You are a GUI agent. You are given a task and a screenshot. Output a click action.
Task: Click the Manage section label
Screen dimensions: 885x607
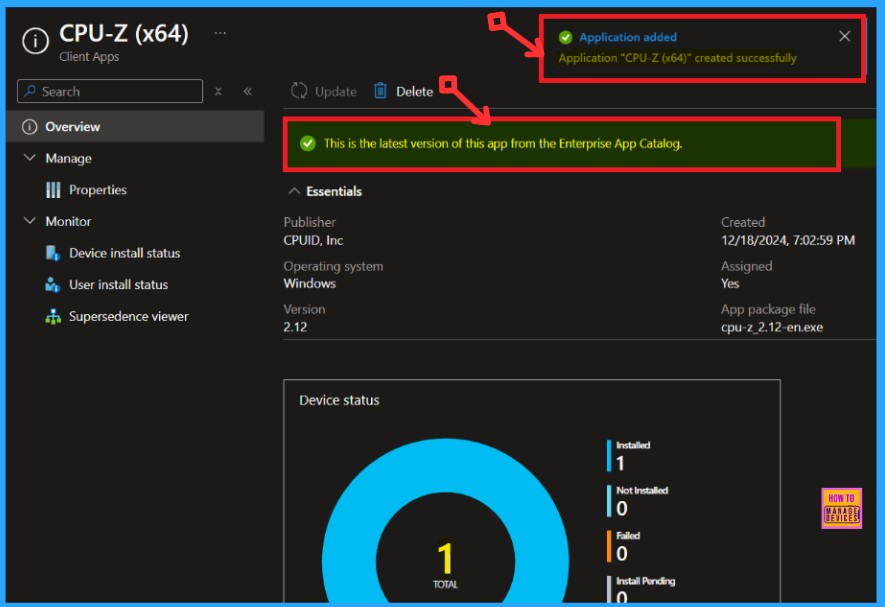(x=68, y=159)
